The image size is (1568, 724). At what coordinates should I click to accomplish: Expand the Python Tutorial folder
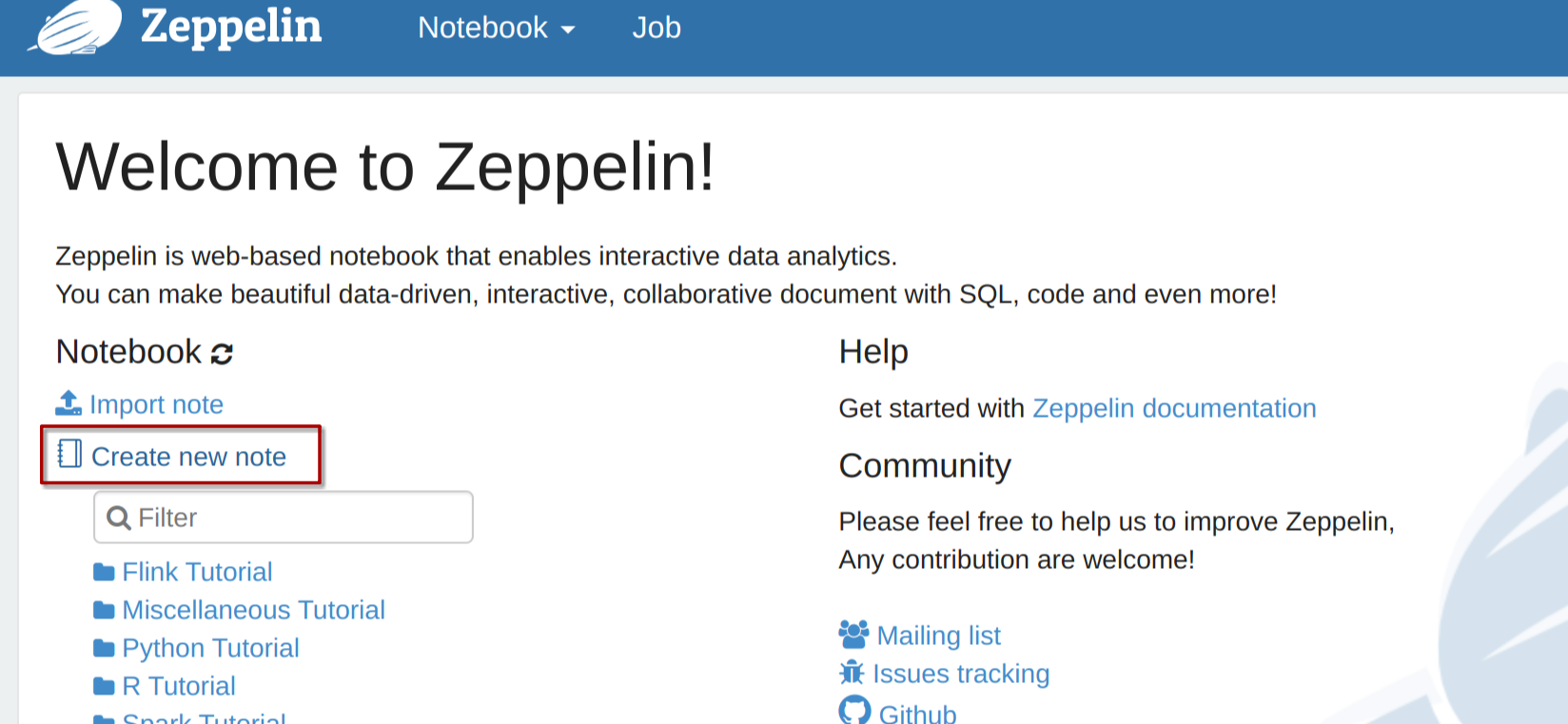[210, 648]
